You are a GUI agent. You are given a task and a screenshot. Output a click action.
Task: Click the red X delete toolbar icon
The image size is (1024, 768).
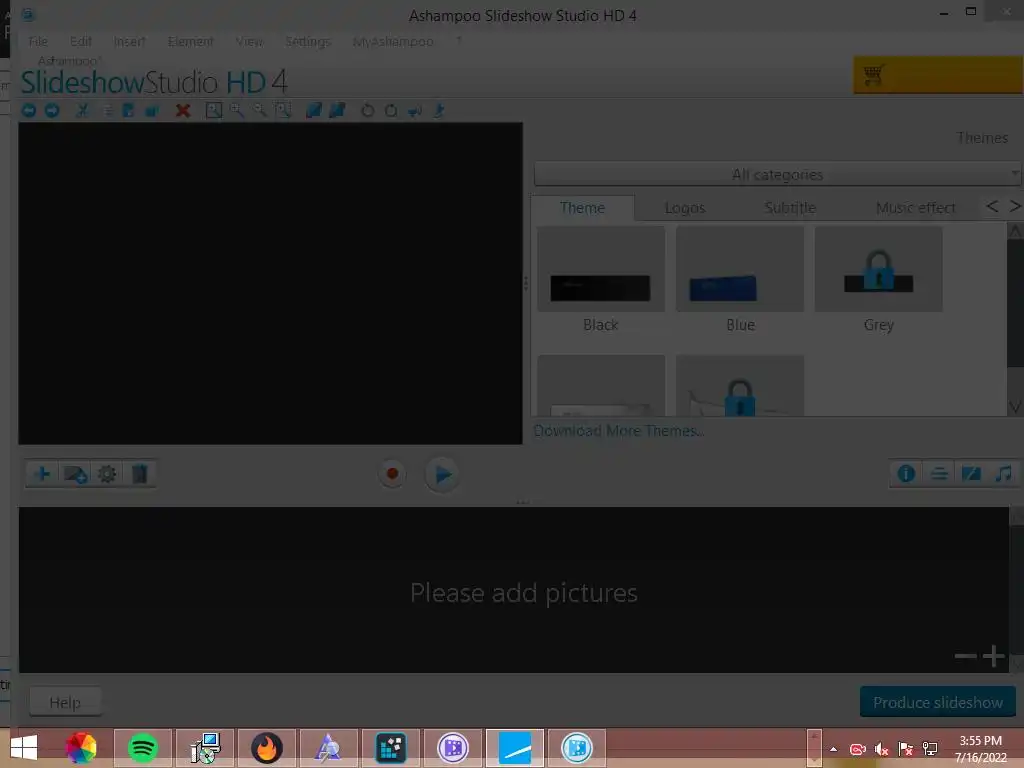point(183,110)
